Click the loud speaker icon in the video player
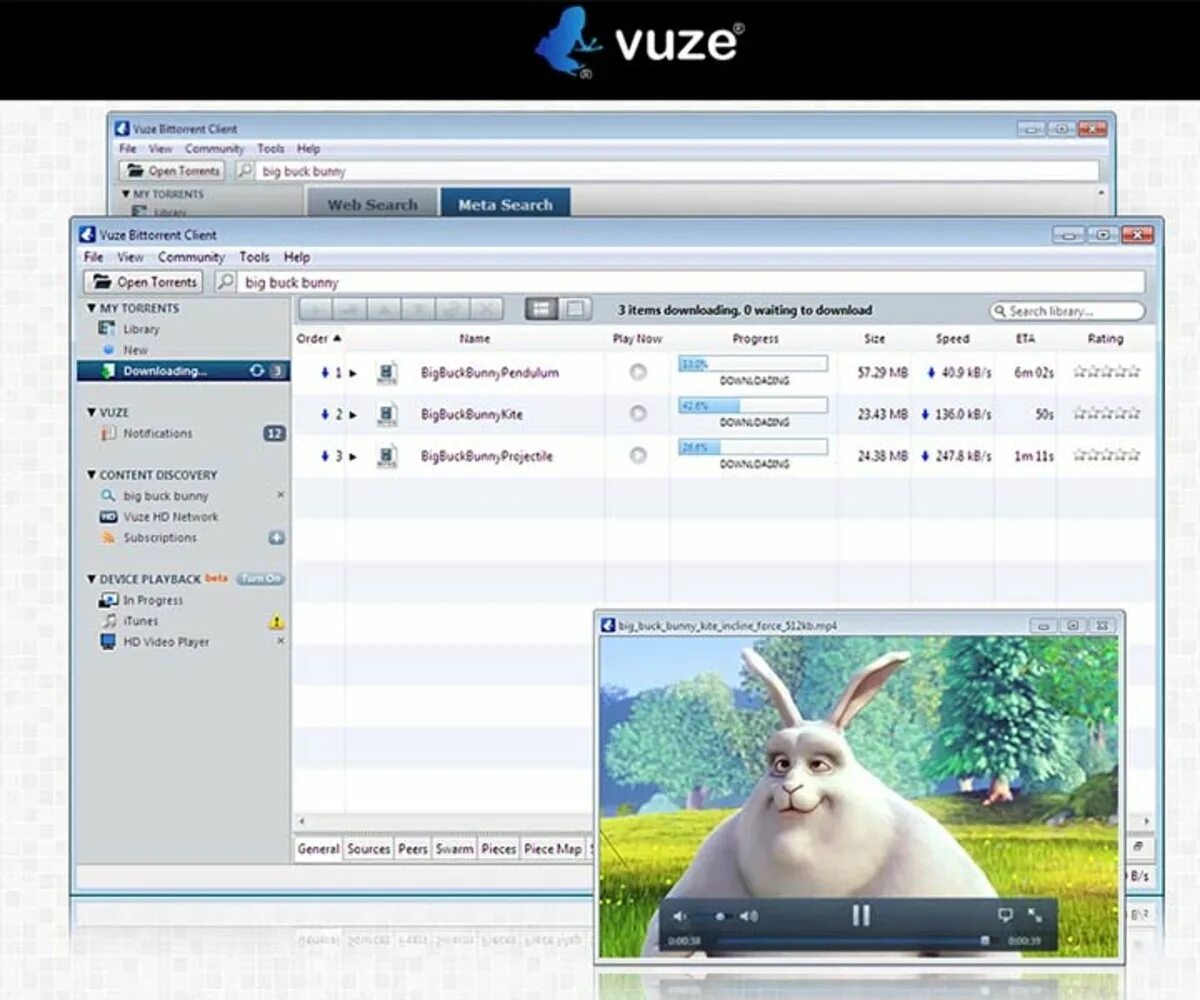This screenshot has width=1200, height=1000. [x=749, y=916]
